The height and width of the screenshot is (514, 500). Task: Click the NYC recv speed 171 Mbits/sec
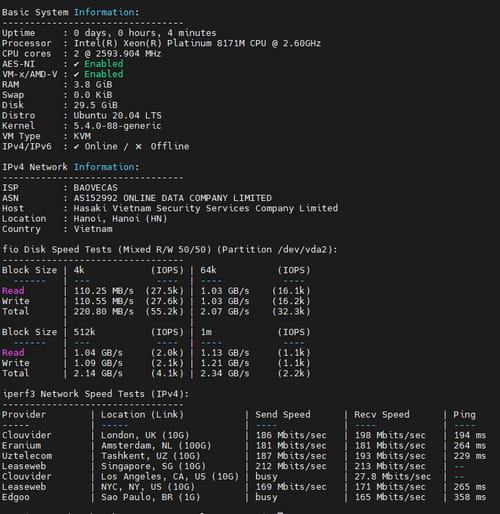390,487
